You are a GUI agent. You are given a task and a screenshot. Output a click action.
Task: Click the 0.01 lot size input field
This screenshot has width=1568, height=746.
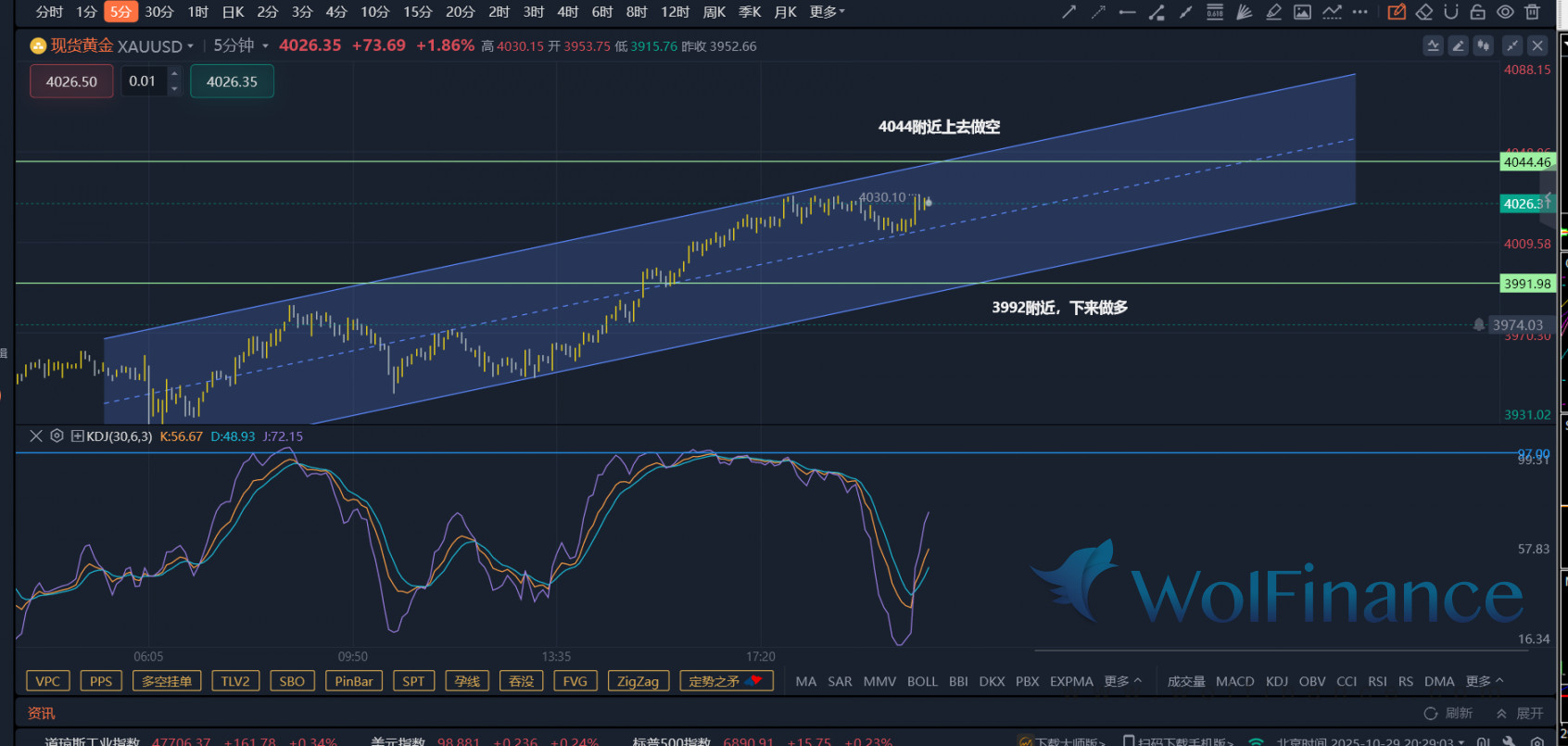tap(143, 82)
